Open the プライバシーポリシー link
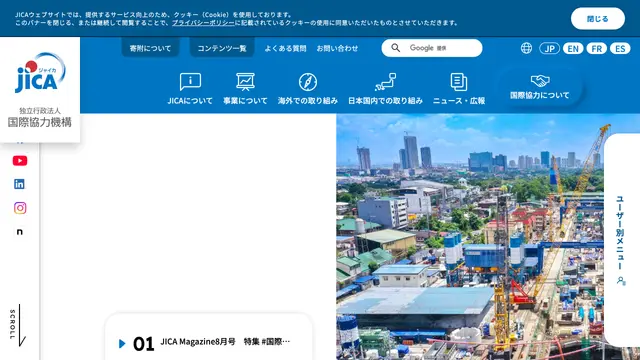640x360 pixels. tap(203, 23)
